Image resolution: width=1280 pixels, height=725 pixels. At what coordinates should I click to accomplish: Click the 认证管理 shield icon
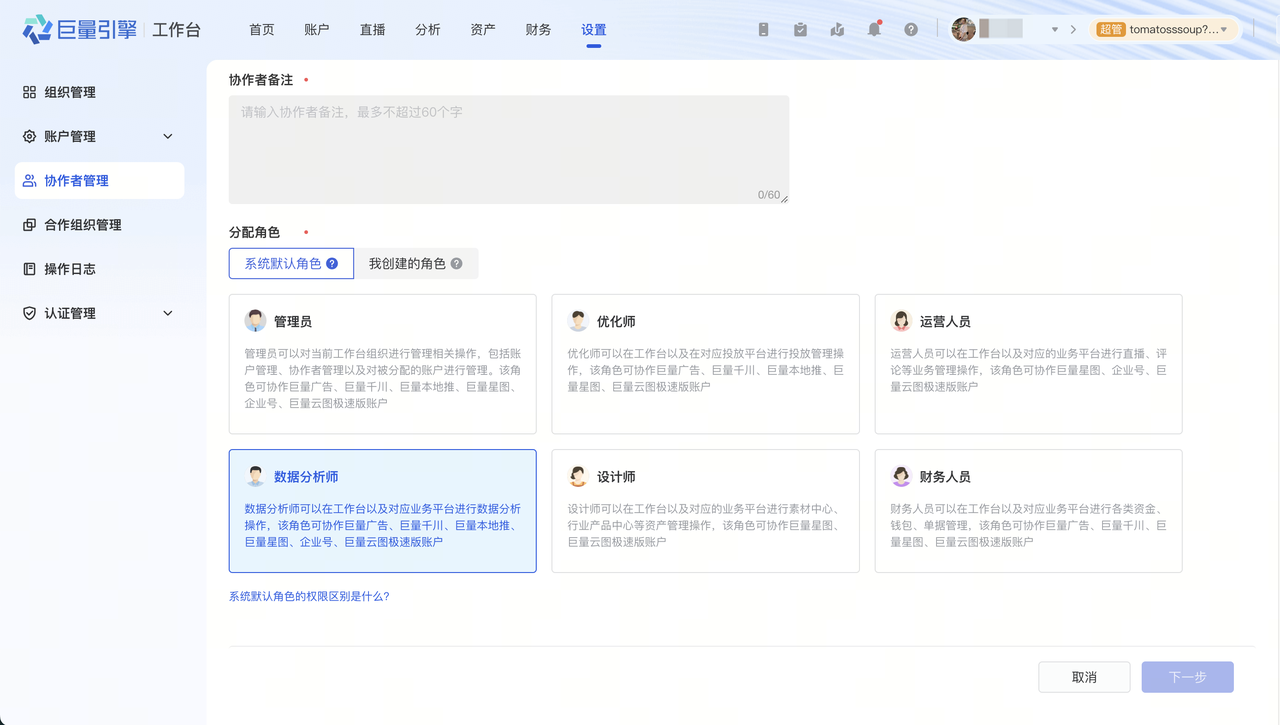[x=29, y=313]
